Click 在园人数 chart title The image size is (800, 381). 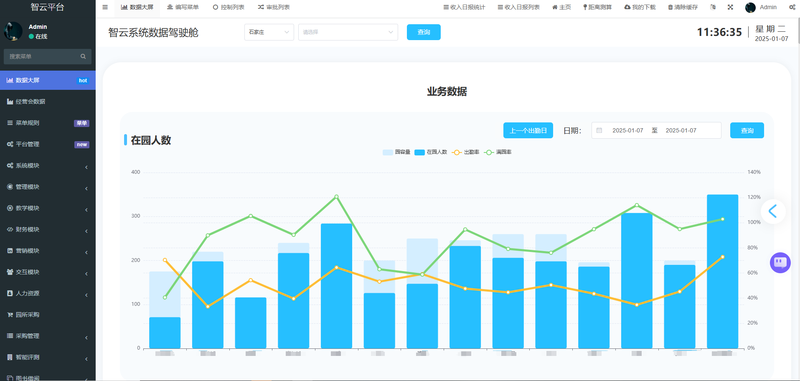(x=151, y=140)
